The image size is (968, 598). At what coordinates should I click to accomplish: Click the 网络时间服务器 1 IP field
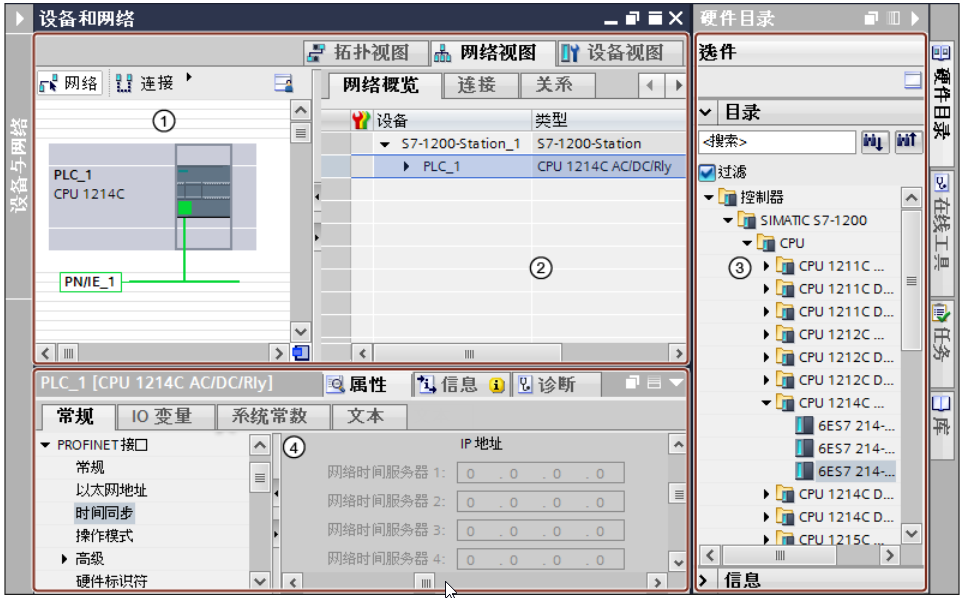coord(540,473)
